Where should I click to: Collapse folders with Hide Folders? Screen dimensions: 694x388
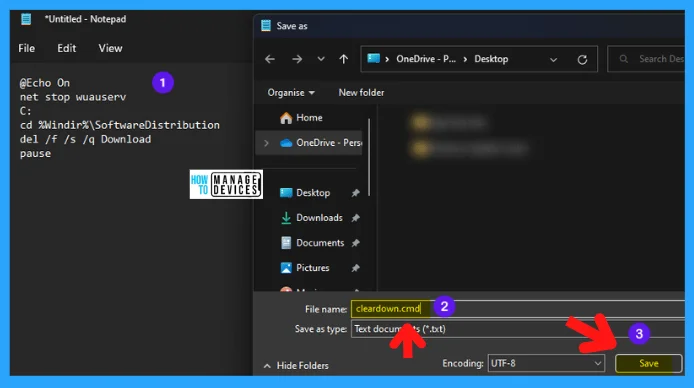[x=297, y=365]
